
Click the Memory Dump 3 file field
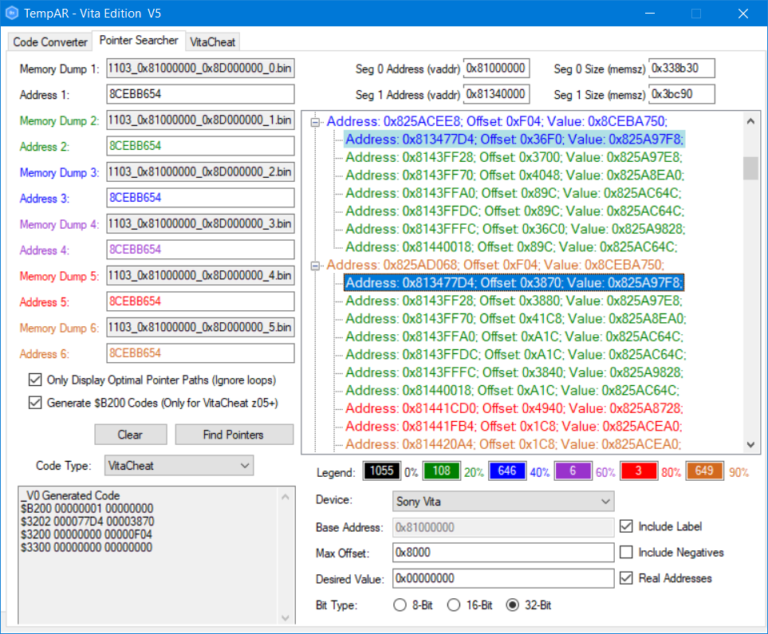point(200,172)
